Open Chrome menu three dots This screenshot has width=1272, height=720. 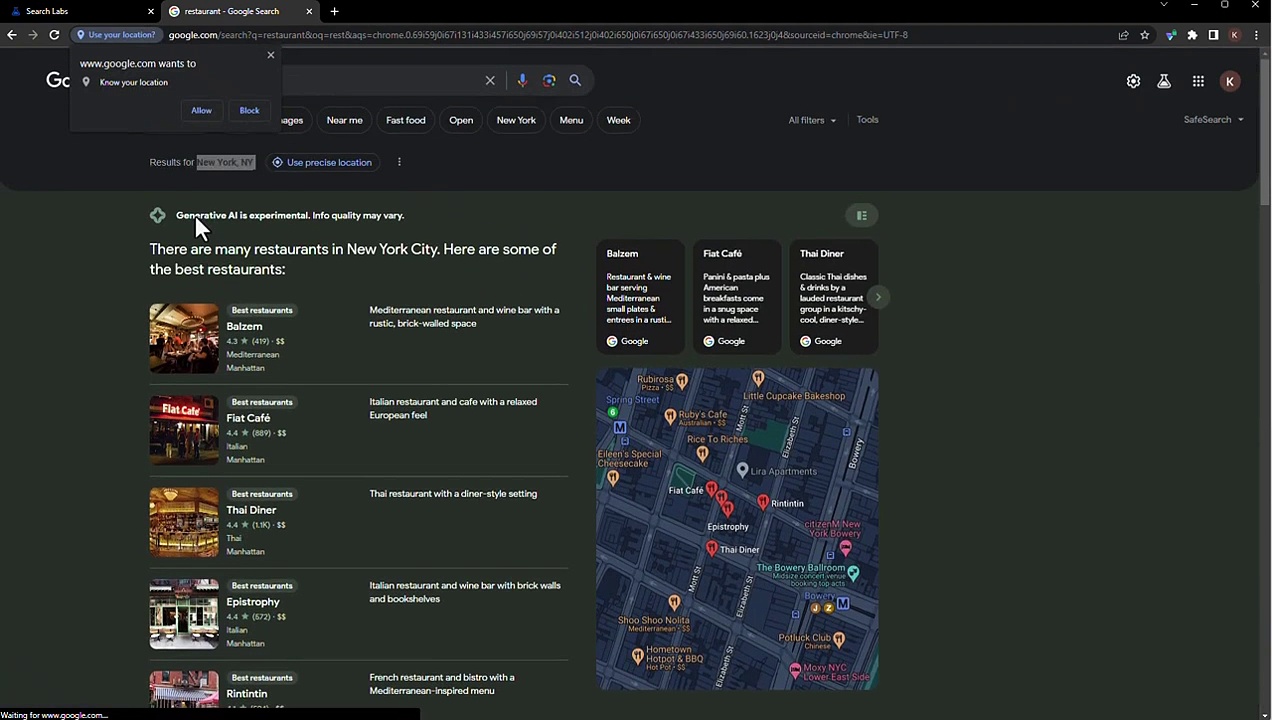[x=1256, y=35]
